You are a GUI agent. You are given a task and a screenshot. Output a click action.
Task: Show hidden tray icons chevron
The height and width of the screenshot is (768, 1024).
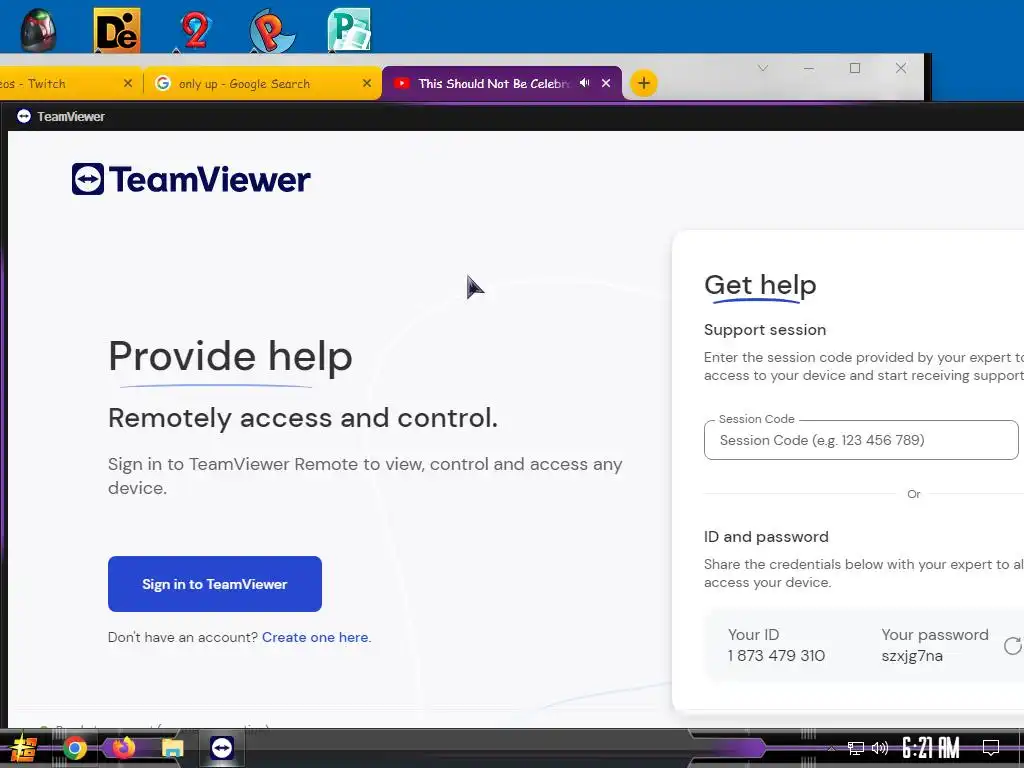[831, 748]
